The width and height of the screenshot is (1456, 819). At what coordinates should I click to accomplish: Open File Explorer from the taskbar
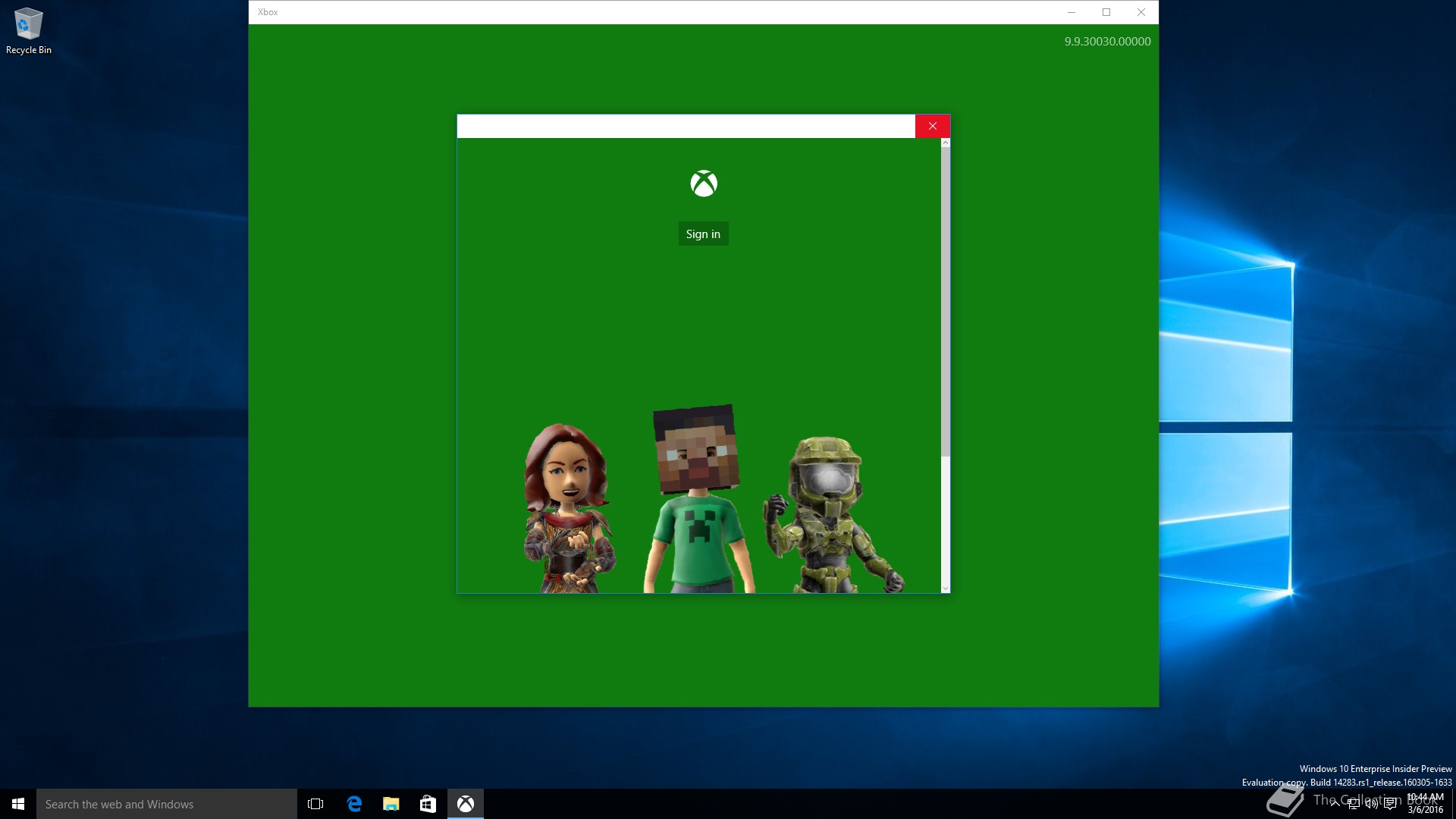click(391, 804)
